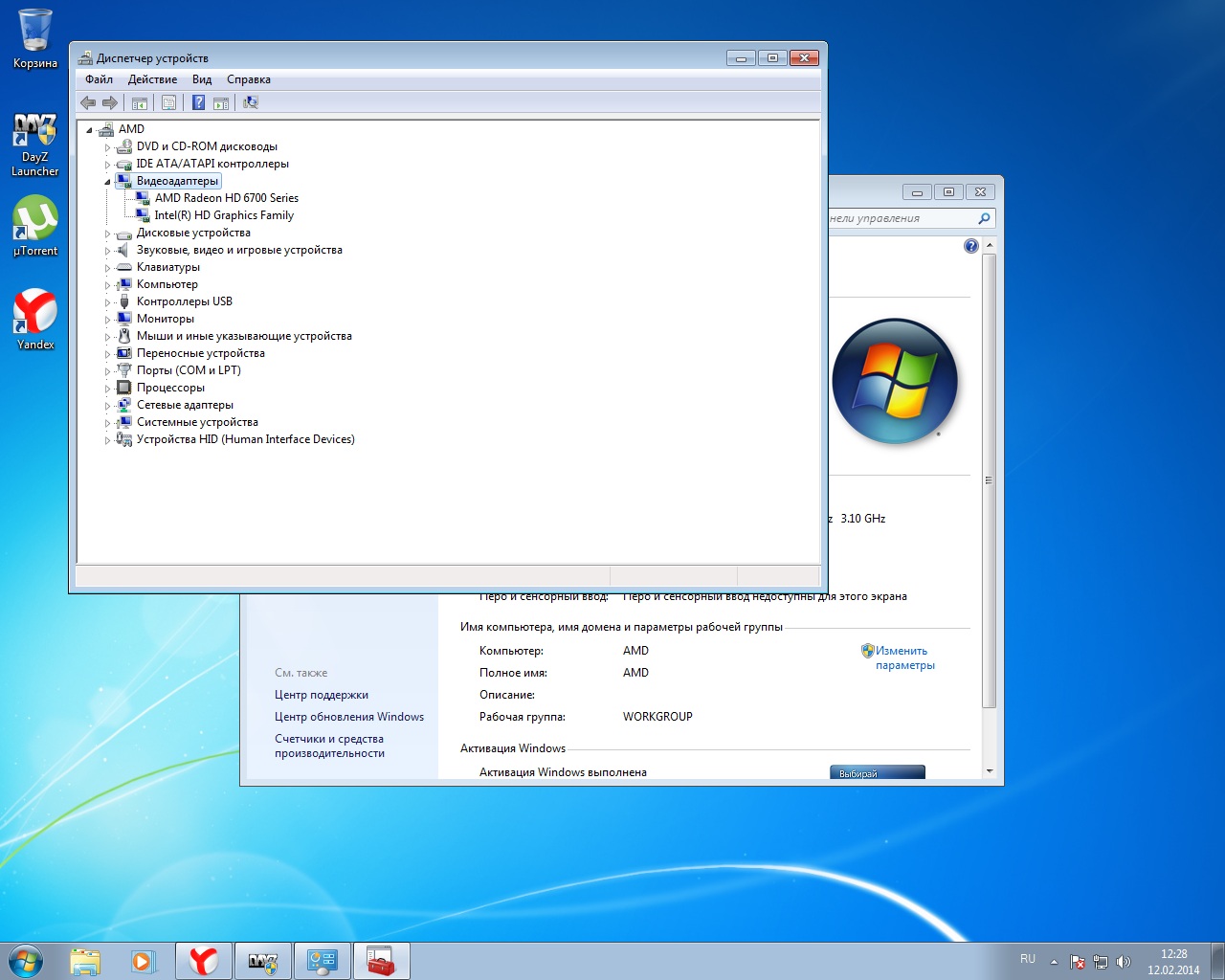Expand Звуковые, видео и игровые устройства
Image resolution: width=1225 pixels, height=980 pixels.
tap(107, 251)
